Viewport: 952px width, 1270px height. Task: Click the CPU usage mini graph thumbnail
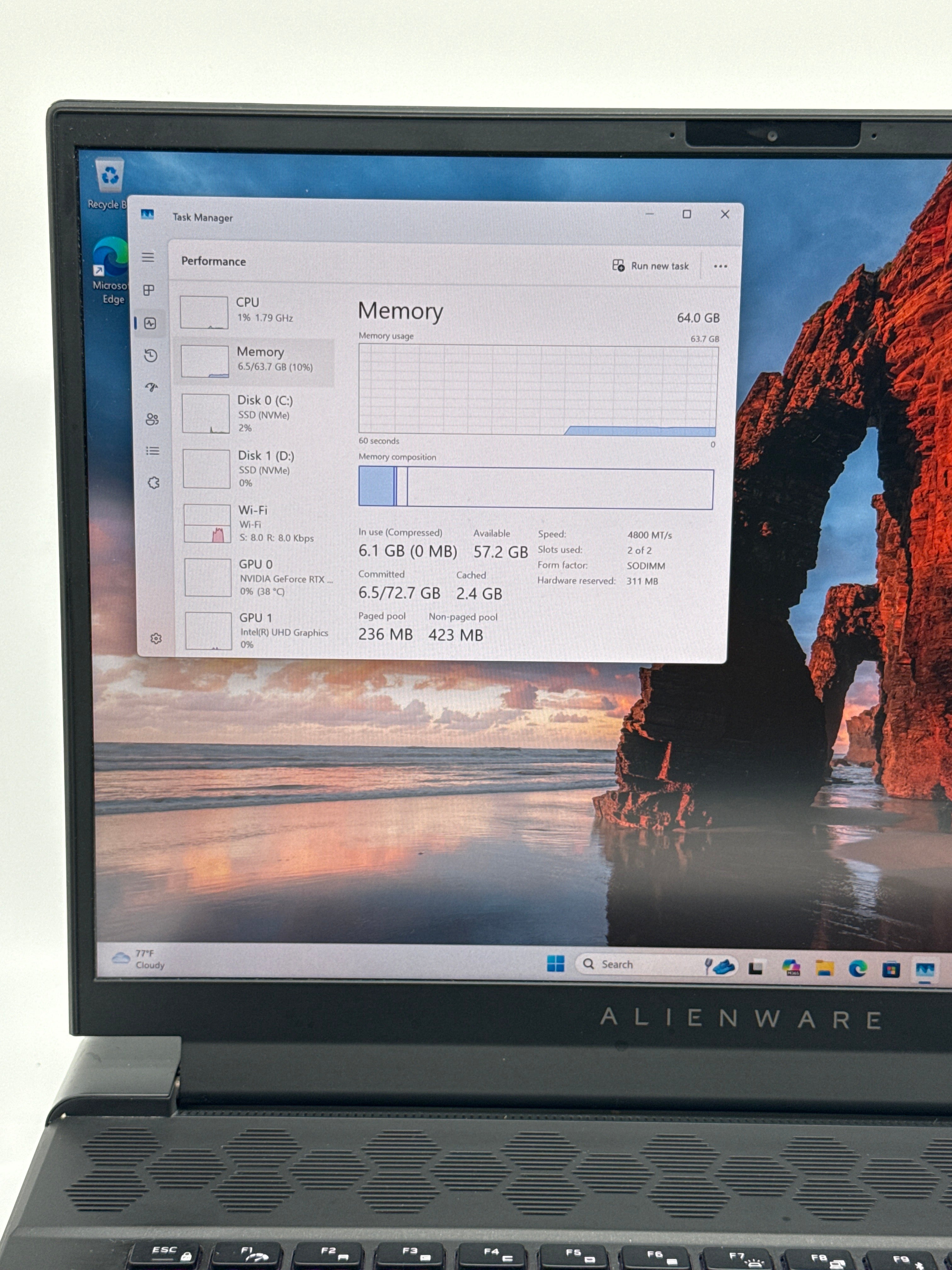pos(204,312)
